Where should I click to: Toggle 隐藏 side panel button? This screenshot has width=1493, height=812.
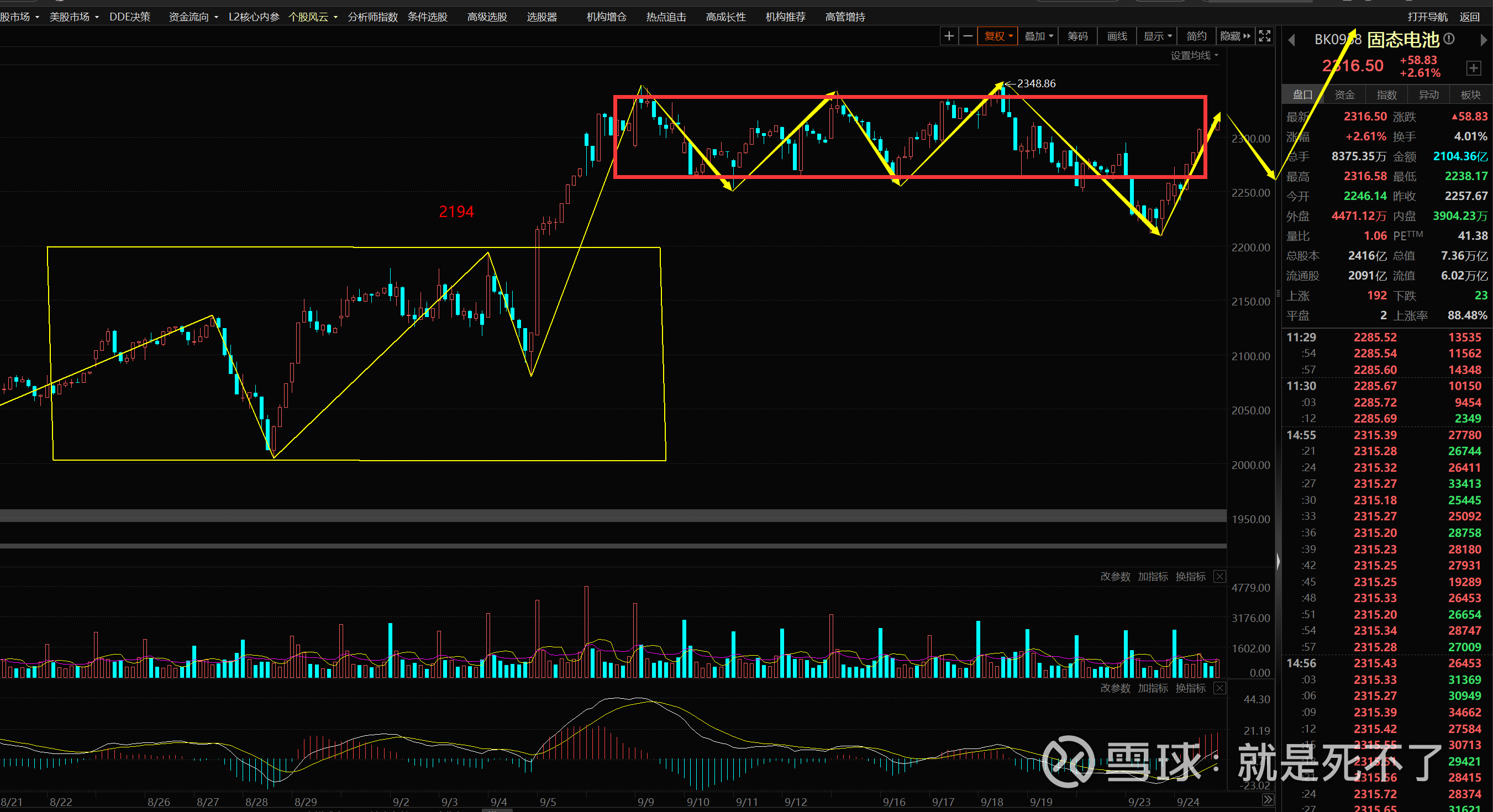pyautogui.click(x=1234, y=36)
